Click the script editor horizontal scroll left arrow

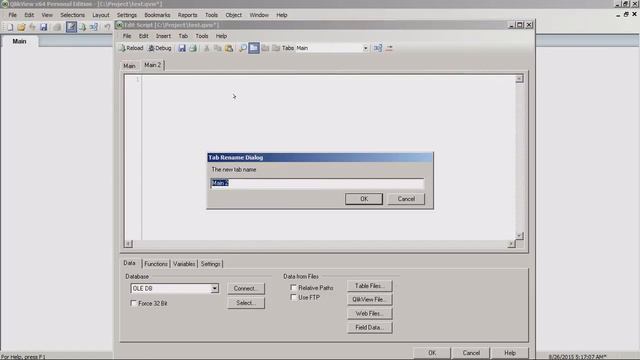pyautogui.click(x=128, y=244)
